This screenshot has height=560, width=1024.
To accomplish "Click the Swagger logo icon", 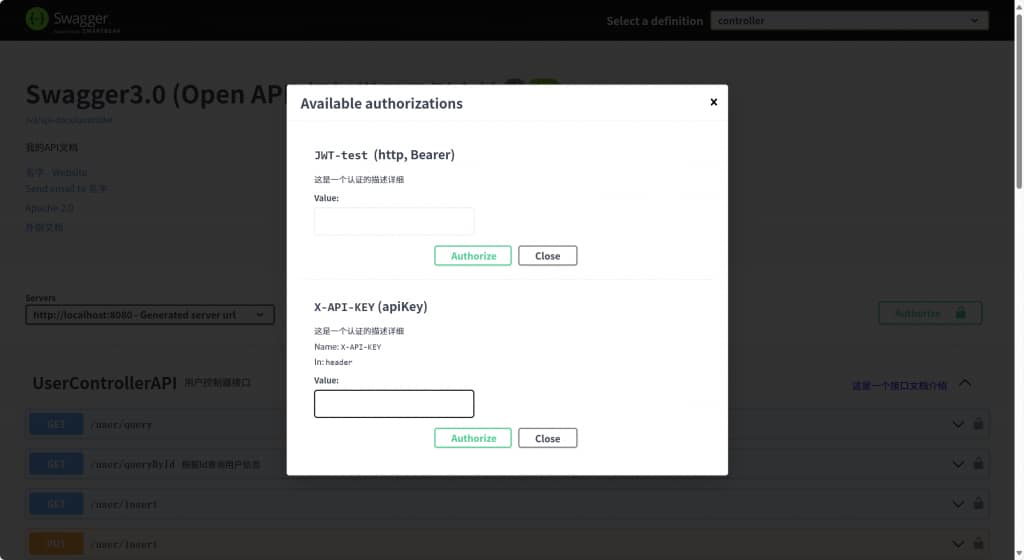I will [x=37, y=19].
